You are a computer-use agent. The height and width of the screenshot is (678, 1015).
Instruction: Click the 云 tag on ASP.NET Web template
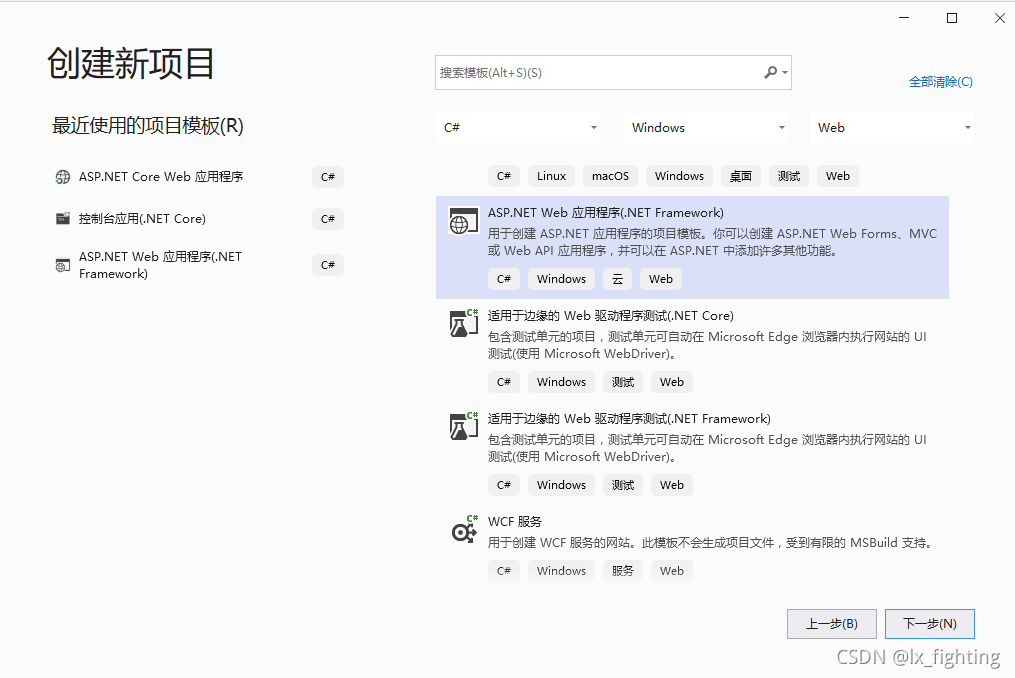[618, 279]
